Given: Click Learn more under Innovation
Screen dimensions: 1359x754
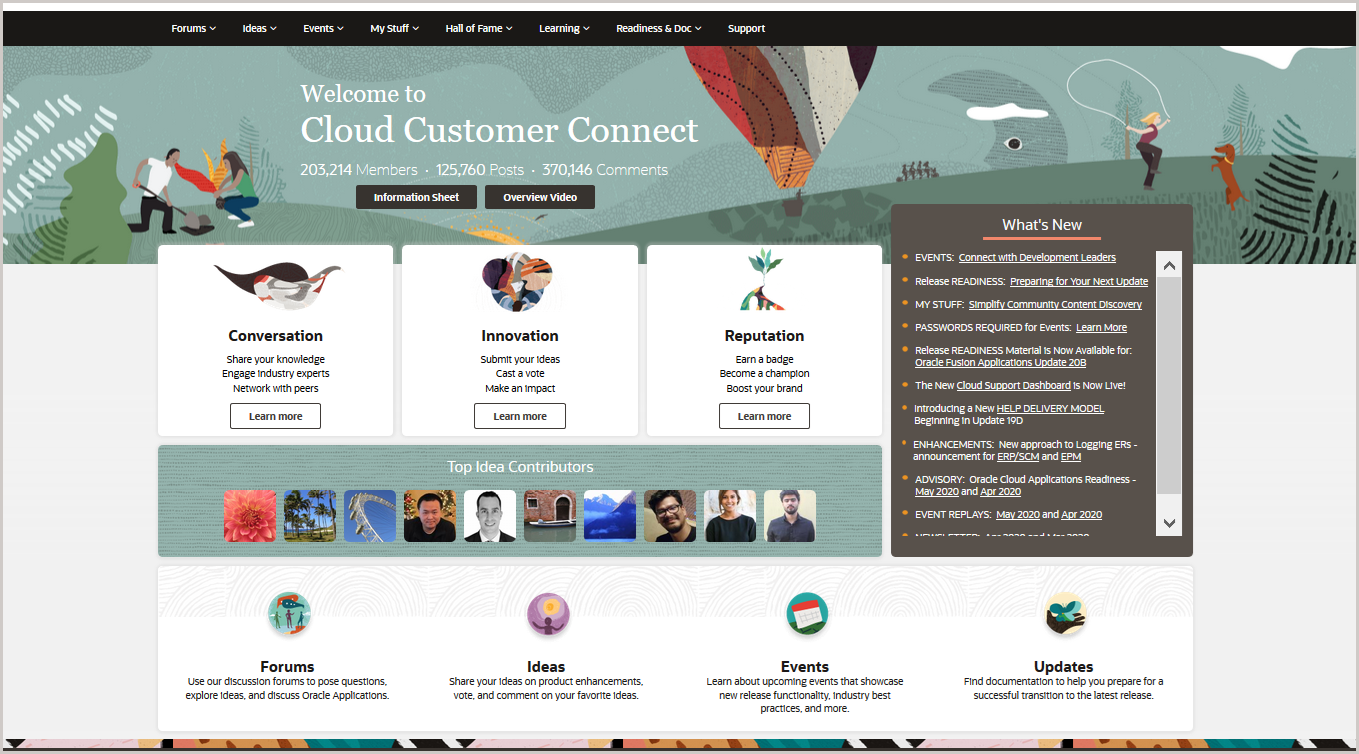Looking at the screenshot, I should pos(519,416).
